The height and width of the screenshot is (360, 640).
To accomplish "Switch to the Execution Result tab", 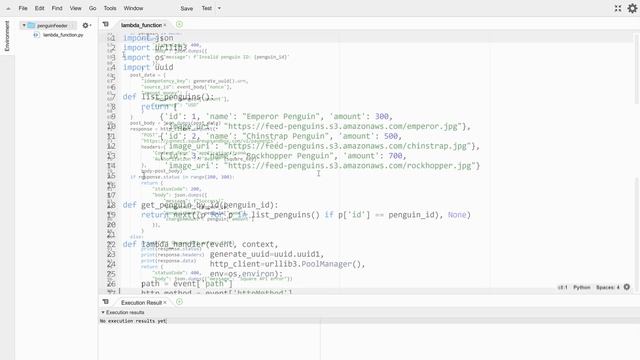I will tap(141, 302).
